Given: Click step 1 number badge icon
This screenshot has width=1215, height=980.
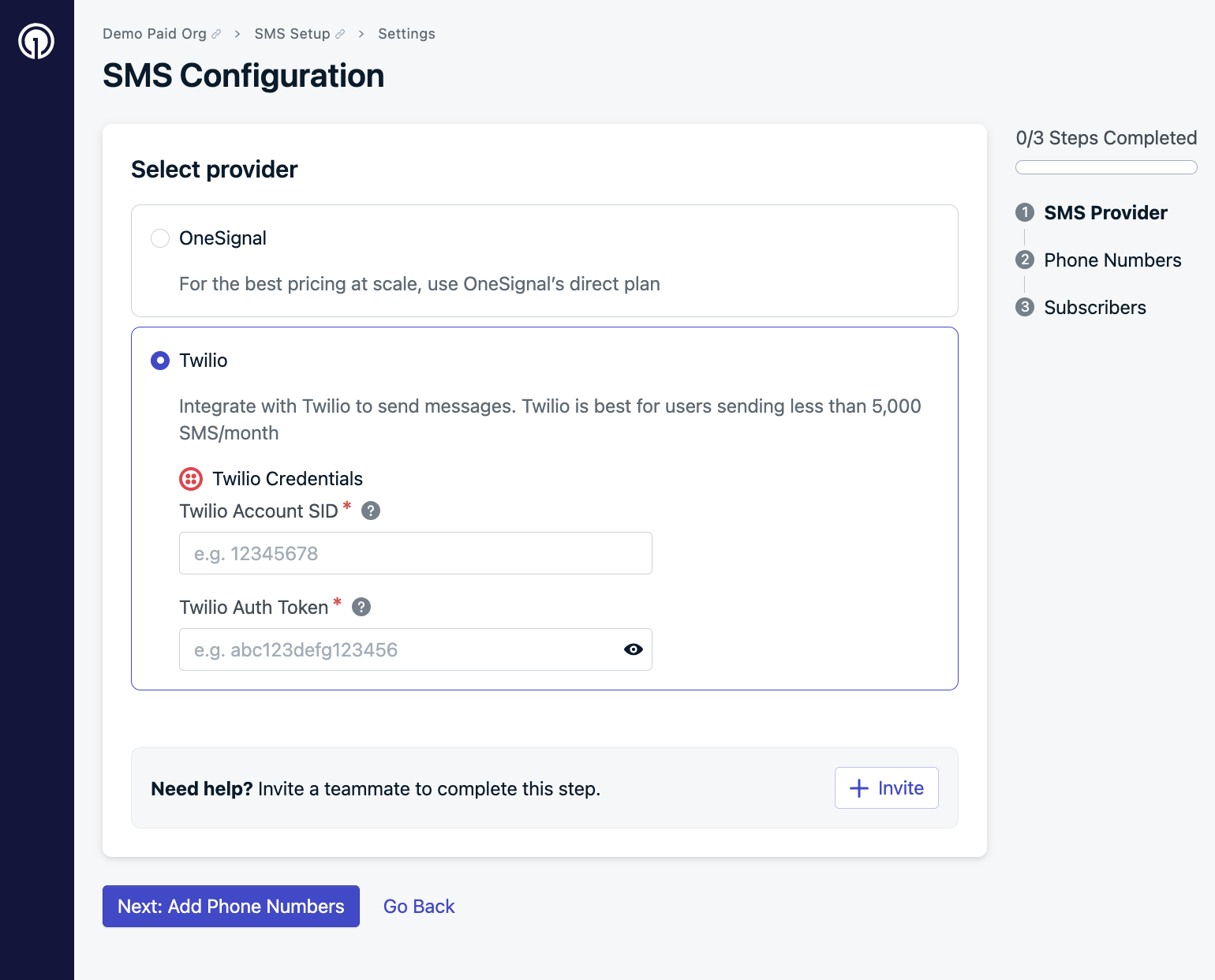Looking at the screenshot, I should (1025, 212).
